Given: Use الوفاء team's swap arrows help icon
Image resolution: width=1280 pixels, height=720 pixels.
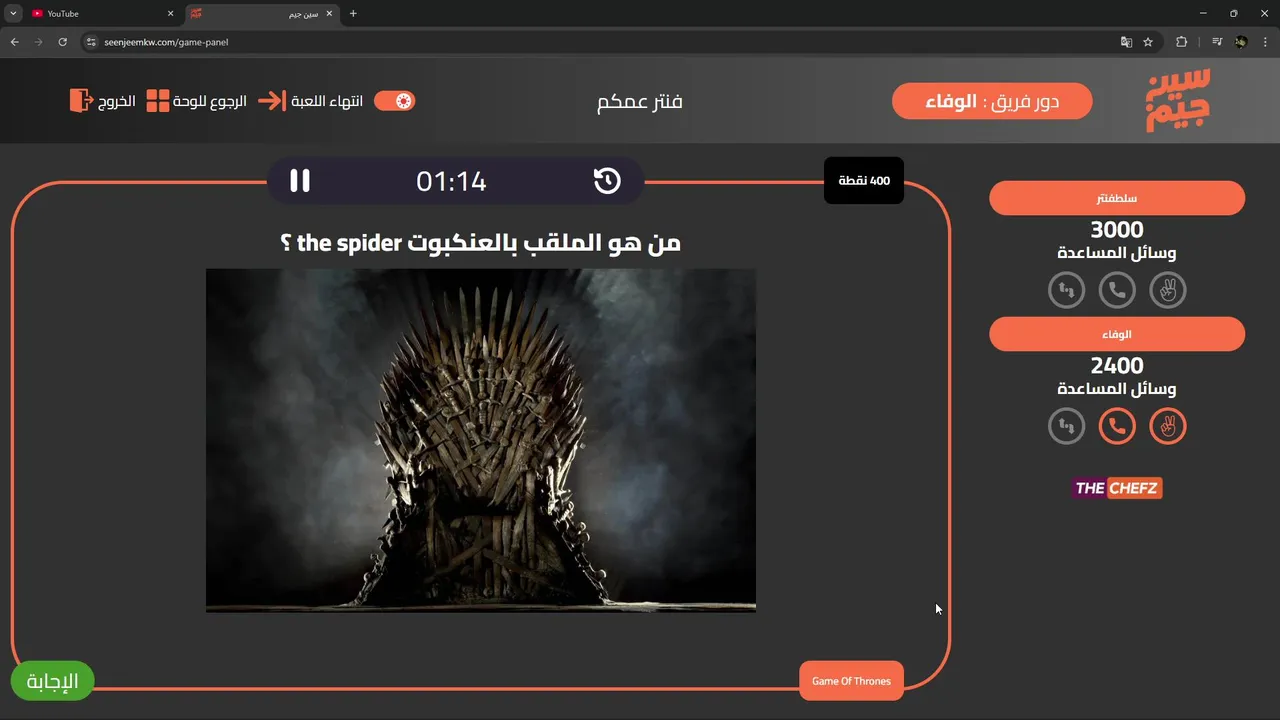Looking at the screenshot, I should click(1066, 427).
